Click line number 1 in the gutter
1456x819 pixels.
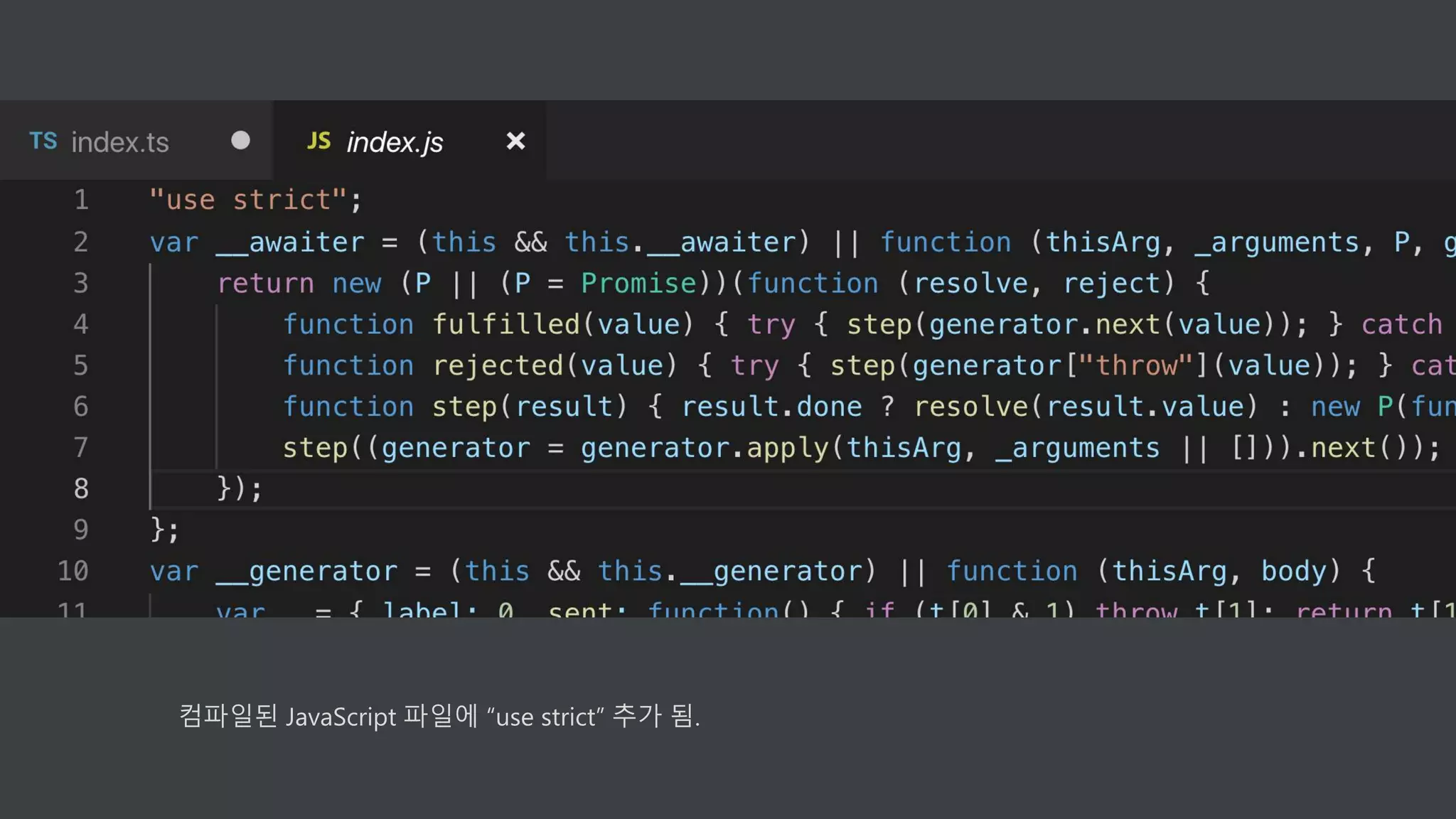pos(81,200)
